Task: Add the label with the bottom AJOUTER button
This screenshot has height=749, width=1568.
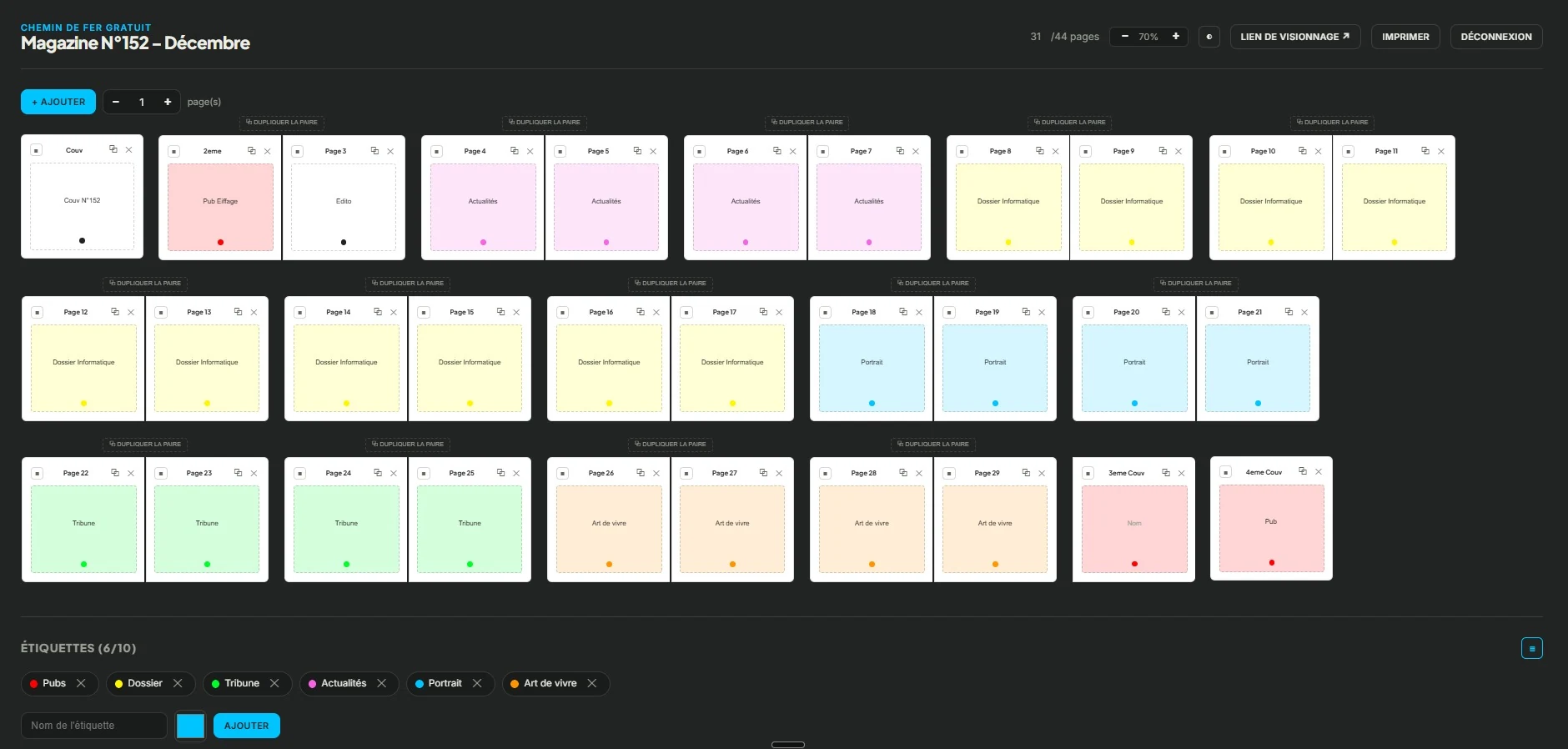Action: (x=247, y=726)
